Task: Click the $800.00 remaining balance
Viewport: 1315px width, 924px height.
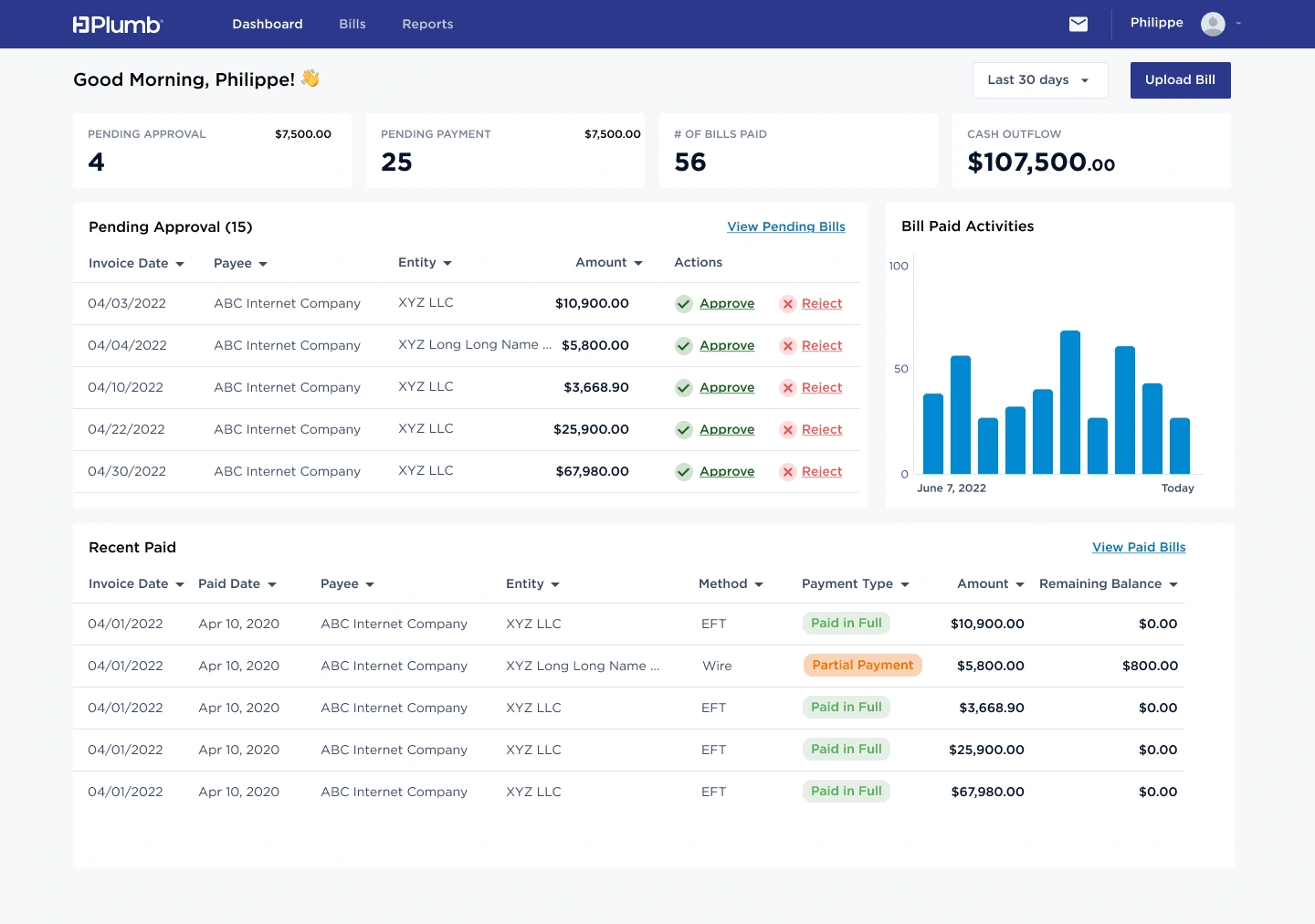Action: coord(1150,667)
